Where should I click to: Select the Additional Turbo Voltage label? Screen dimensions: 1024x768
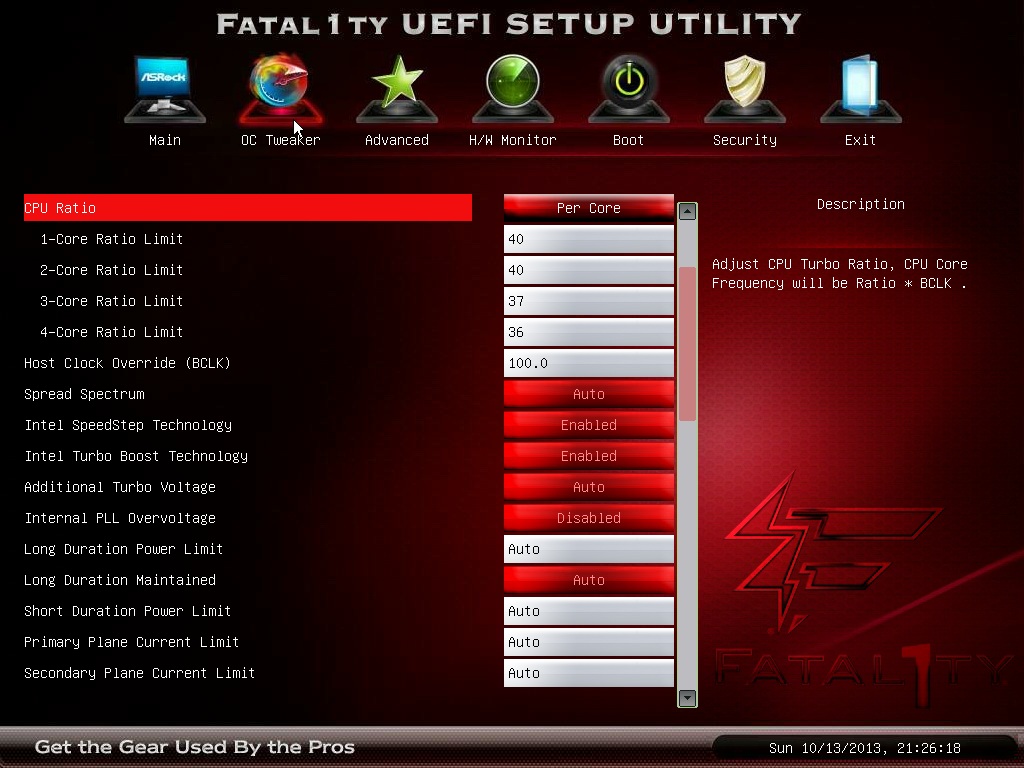(x=120, y=487)
